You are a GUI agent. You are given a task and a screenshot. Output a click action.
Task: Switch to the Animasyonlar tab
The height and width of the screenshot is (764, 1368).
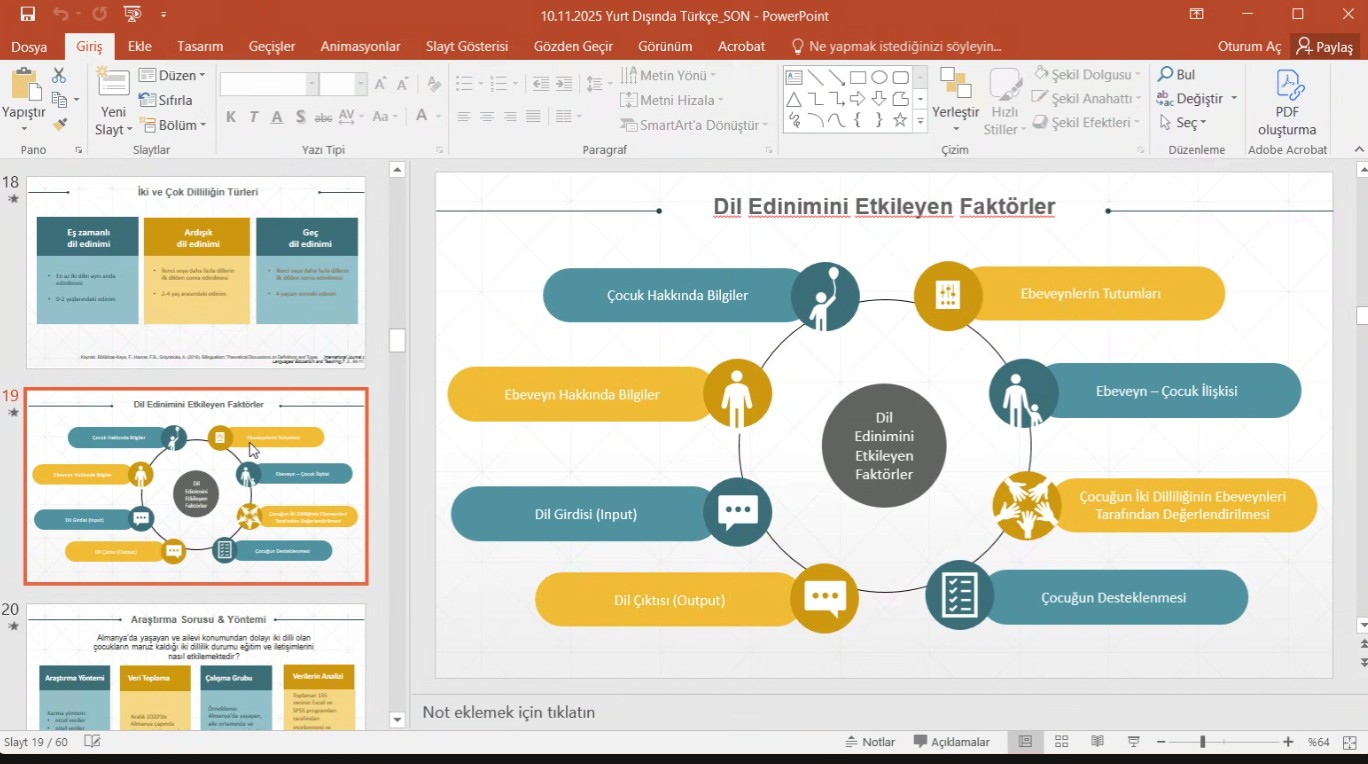[x=360, y=46]
